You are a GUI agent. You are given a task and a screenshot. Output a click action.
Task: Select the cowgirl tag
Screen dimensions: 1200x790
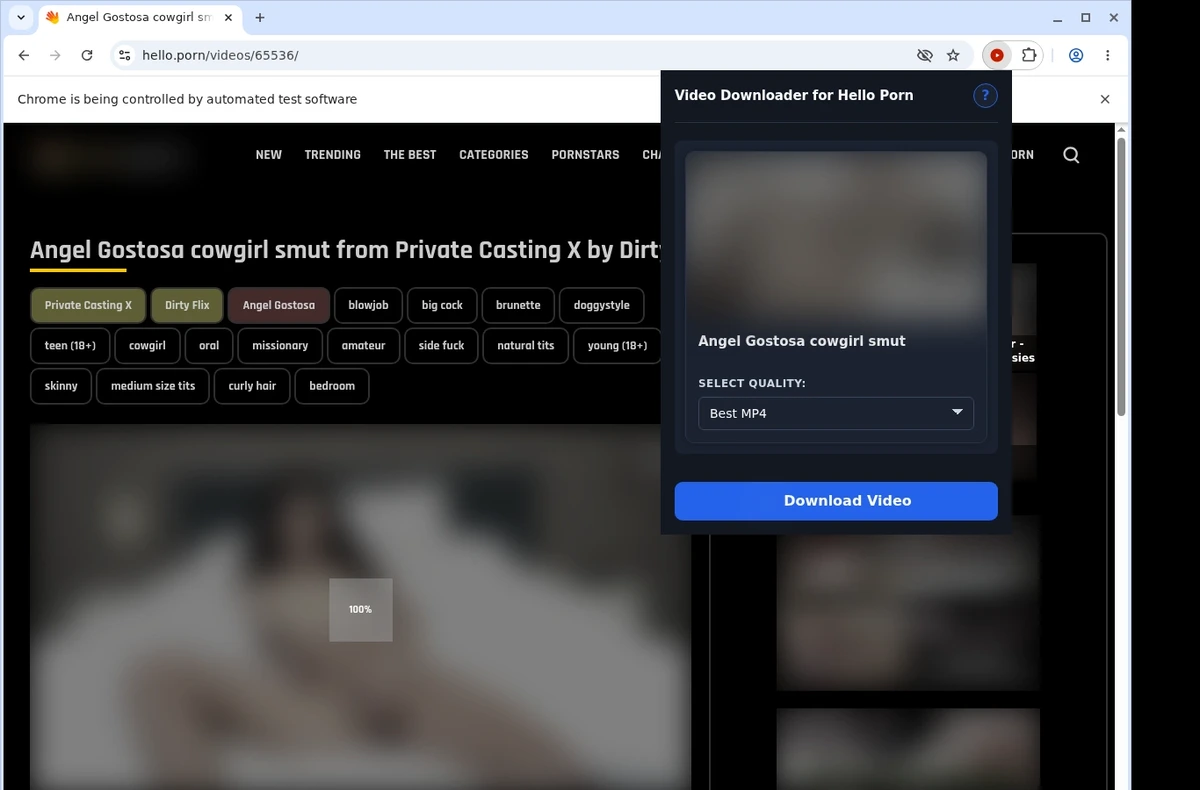[x=147, y=345]
